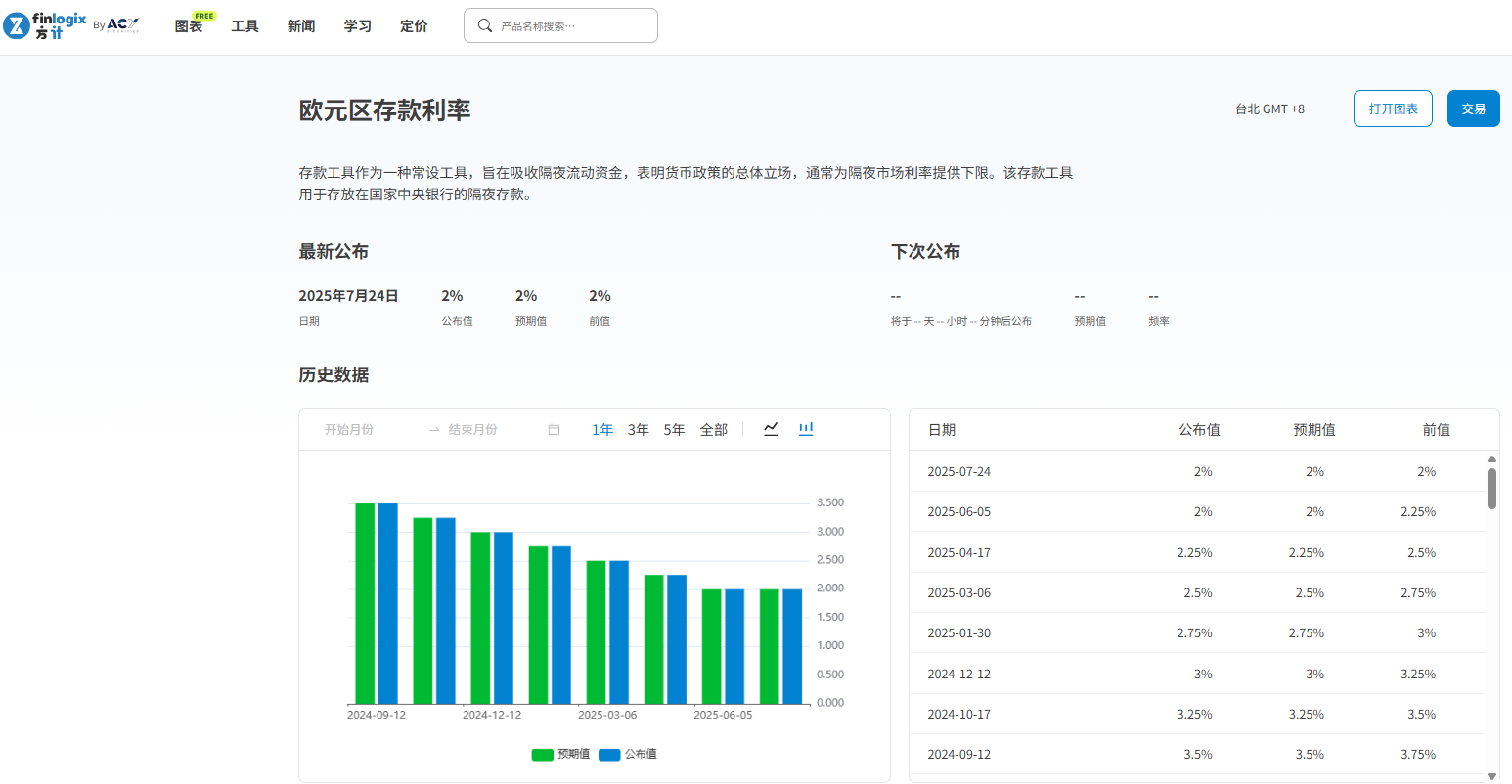This screenshot has width=1512, height=784.
Task: Open the 台北 GMT +8 timezone selector
Action: click(1269, 109)
